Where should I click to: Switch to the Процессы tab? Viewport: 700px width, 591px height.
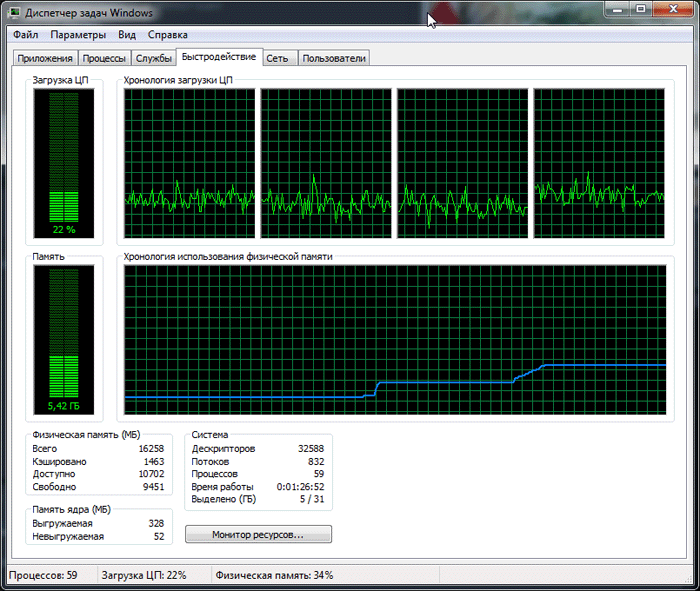point(104,58)
